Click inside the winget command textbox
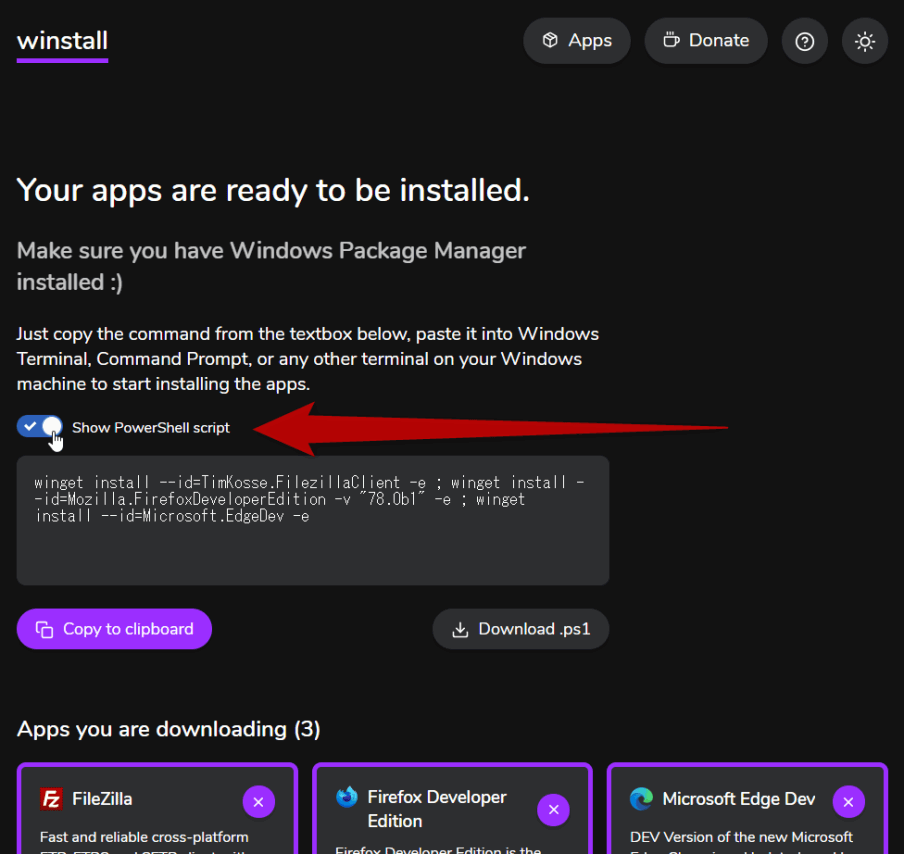This screenshot has width=904, height=854. click(x=312, y=520)
